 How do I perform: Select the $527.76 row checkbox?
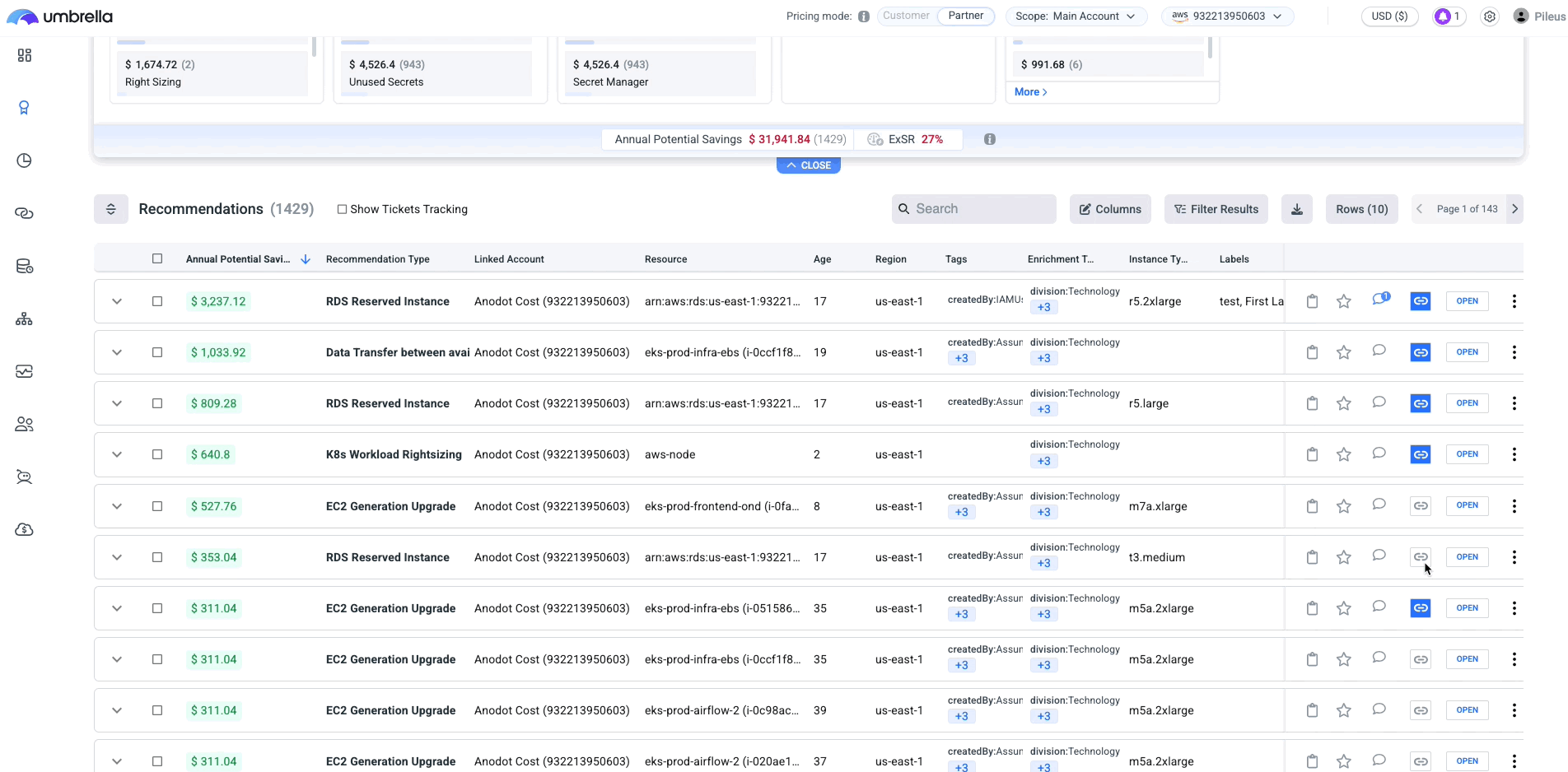(157, 506)
